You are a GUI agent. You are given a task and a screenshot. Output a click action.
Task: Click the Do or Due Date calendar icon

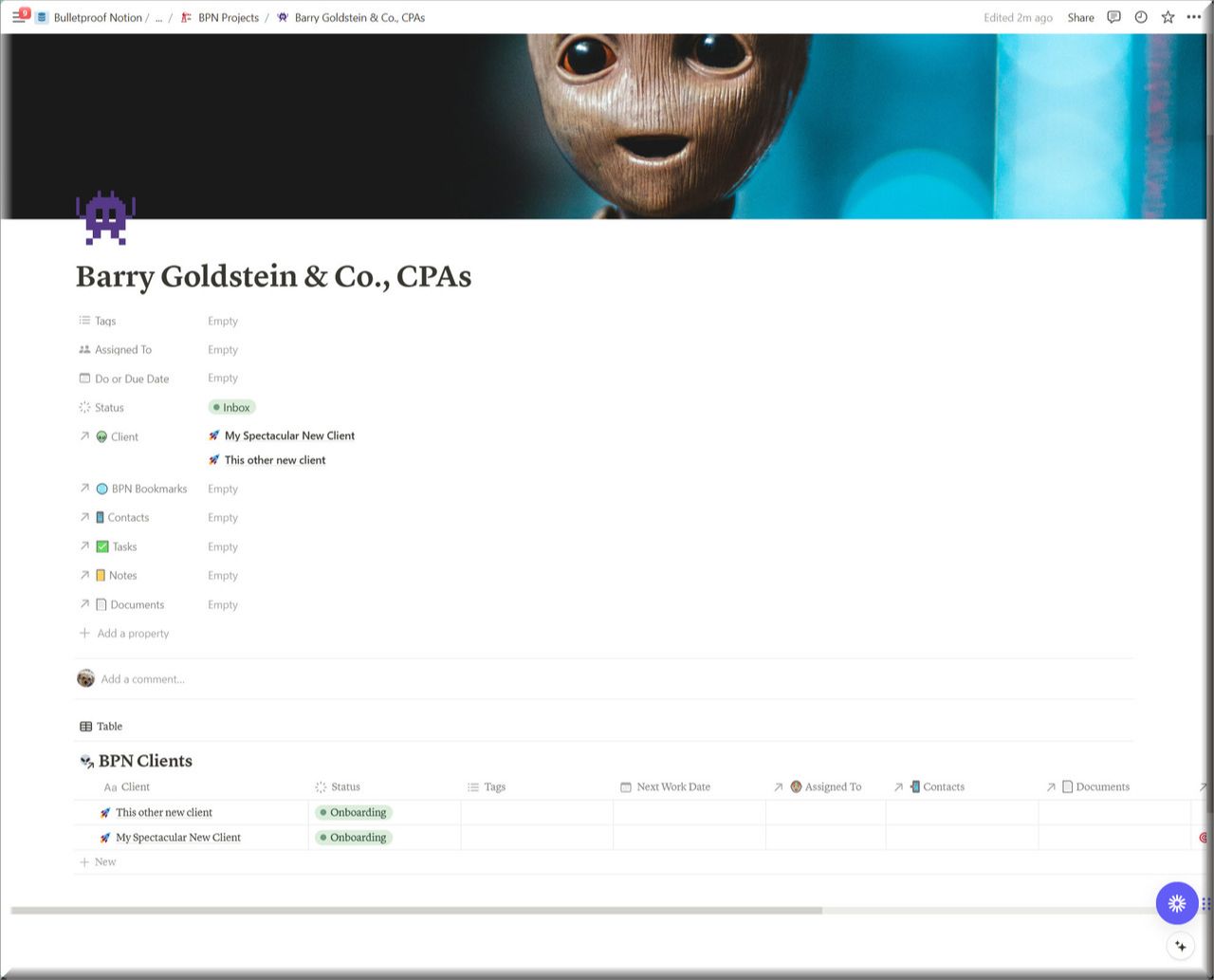pyautogui.click(x=84, y=378)
